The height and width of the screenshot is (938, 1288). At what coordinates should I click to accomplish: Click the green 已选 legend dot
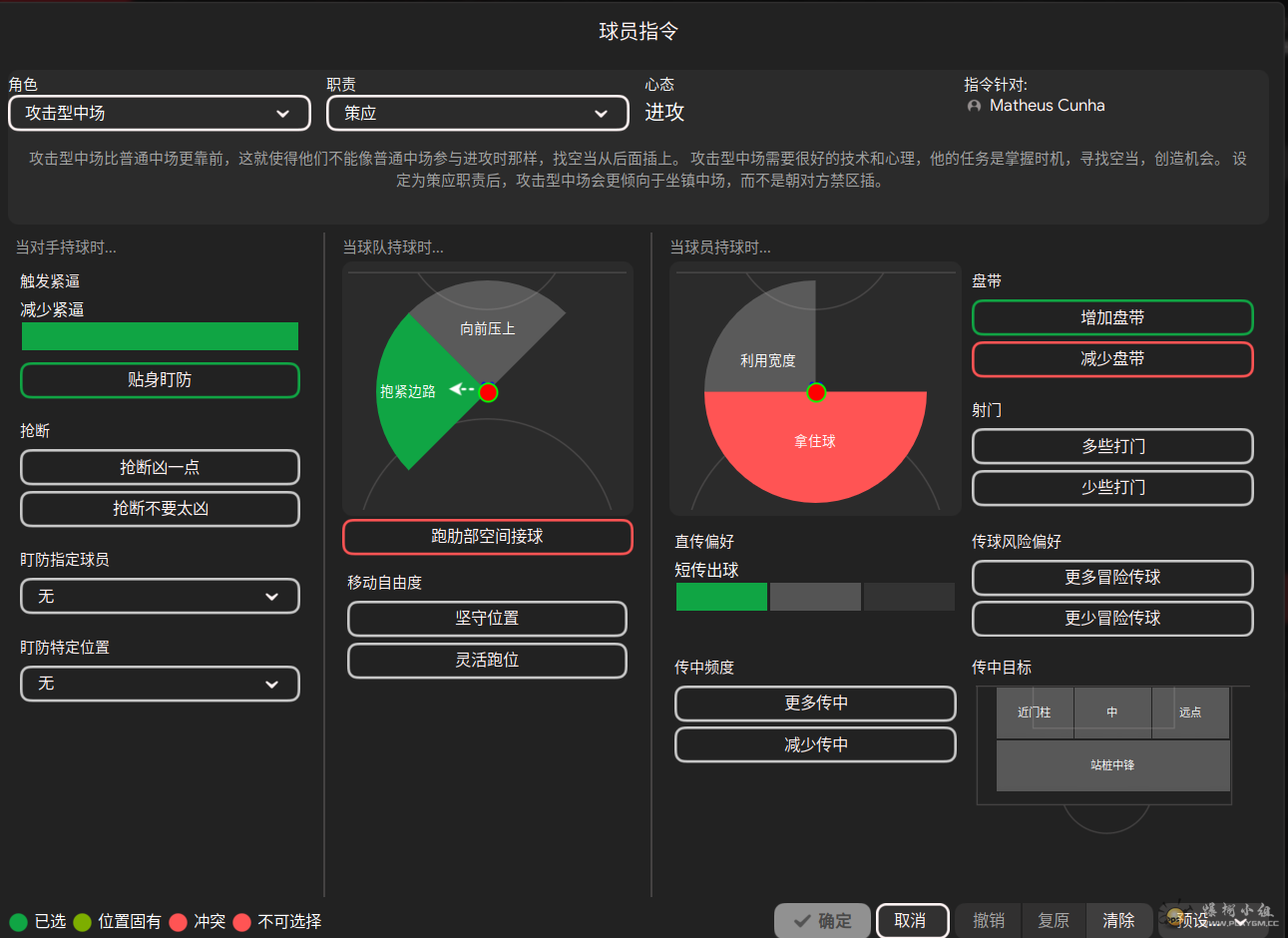[19, 921]
